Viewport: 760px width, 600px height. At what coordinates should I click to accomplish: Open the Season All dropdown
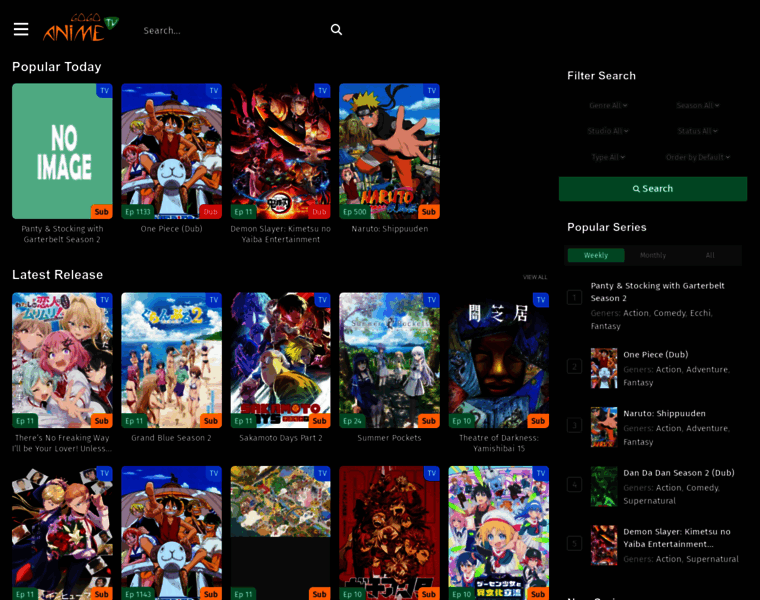(x=697, y=105)
